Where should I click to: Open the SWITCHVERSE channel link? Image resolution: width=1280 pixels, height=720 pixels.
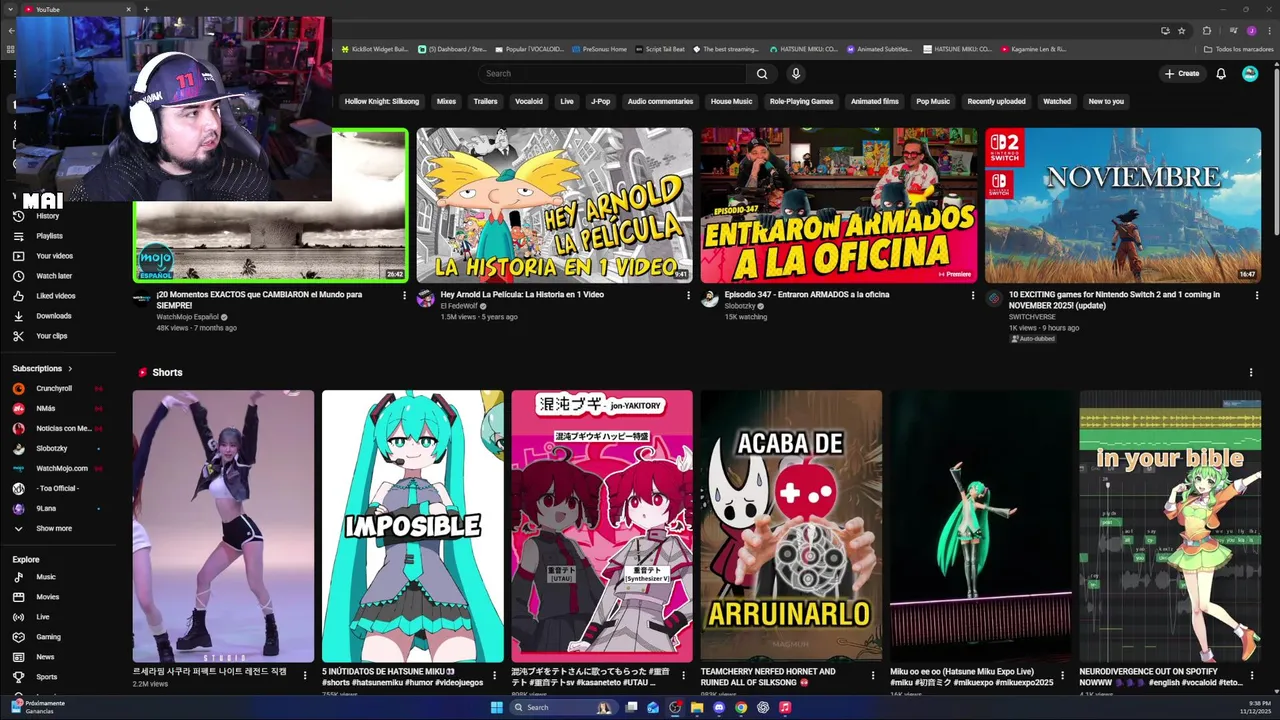tap(1033, 317)
